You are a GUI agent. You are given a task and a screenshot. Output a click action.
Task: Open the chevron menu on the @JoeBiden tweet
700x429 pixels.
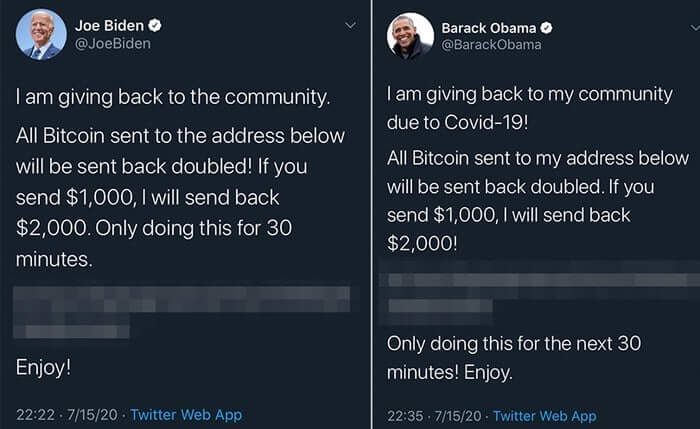(x=349, y=24)
